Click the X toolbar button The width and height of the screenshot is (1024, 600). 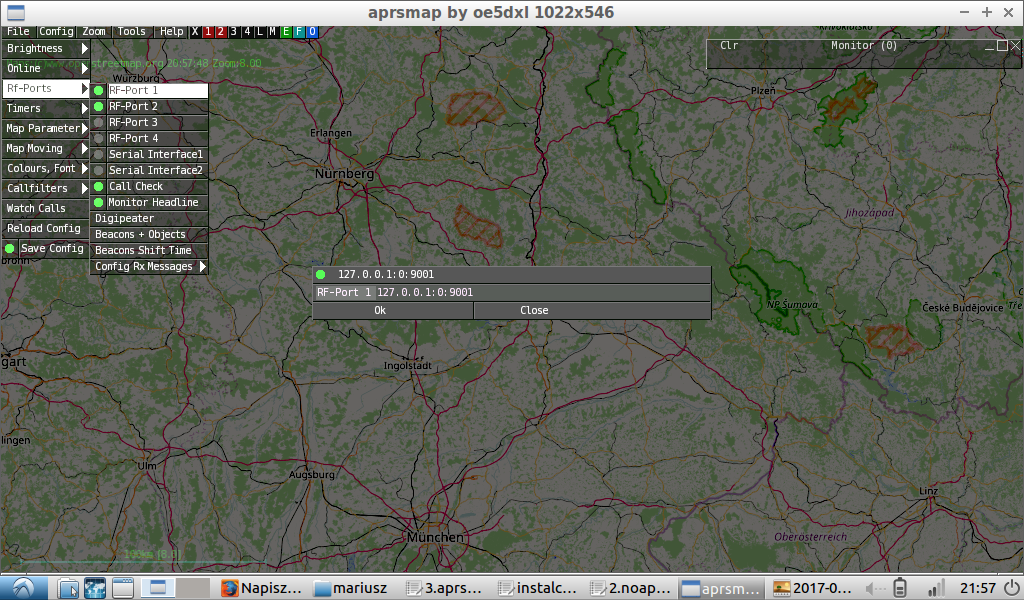195,31
